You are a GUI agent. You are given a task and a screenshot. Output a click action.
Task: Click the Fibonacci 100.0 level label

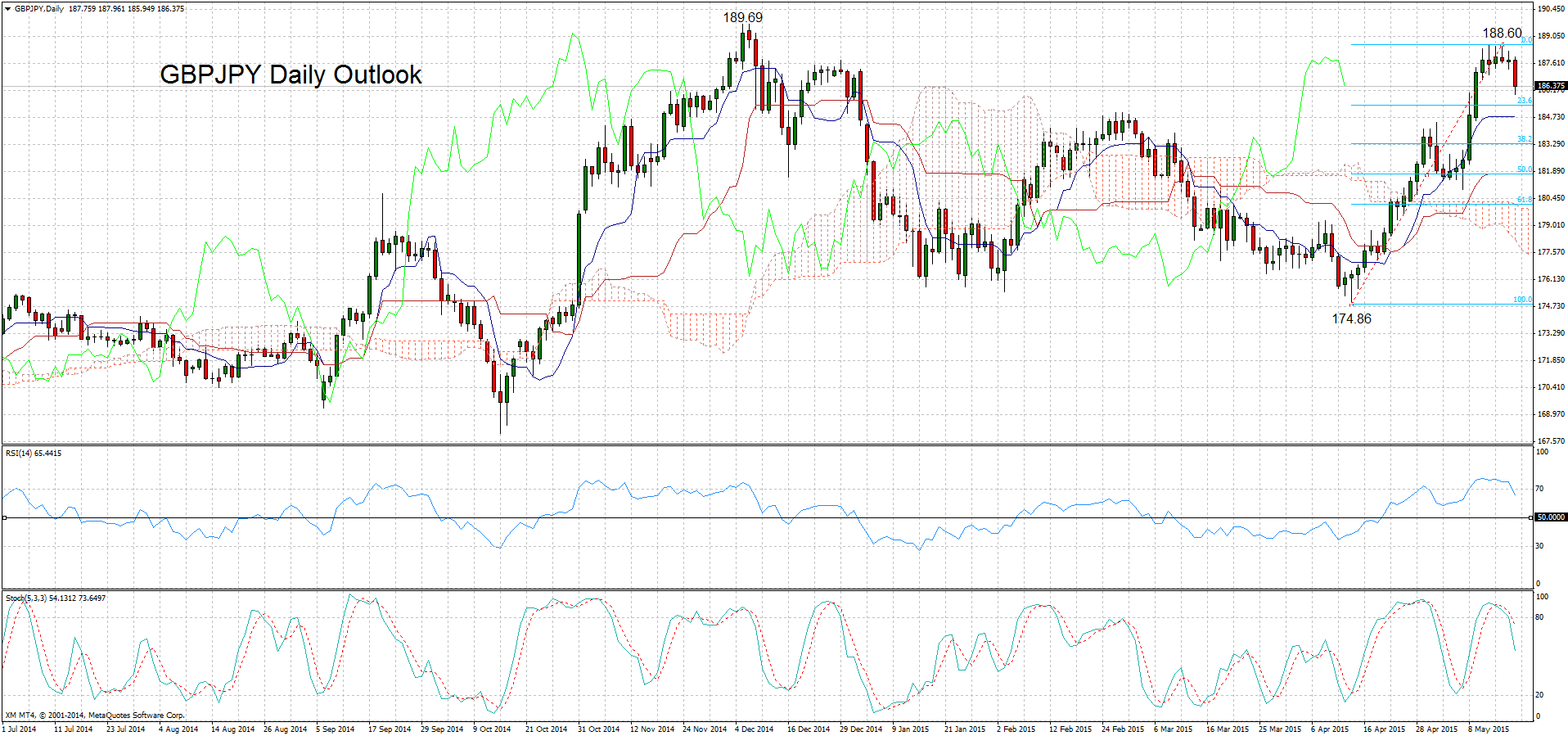[1522, 300]
